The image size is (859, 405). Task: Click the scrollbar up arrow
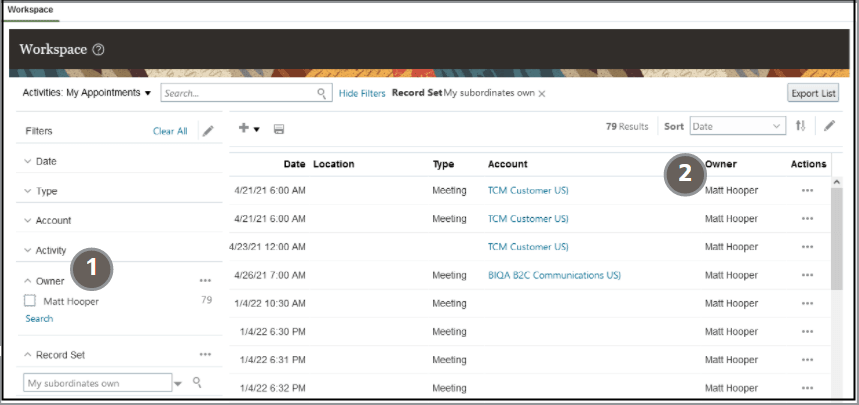836,181
